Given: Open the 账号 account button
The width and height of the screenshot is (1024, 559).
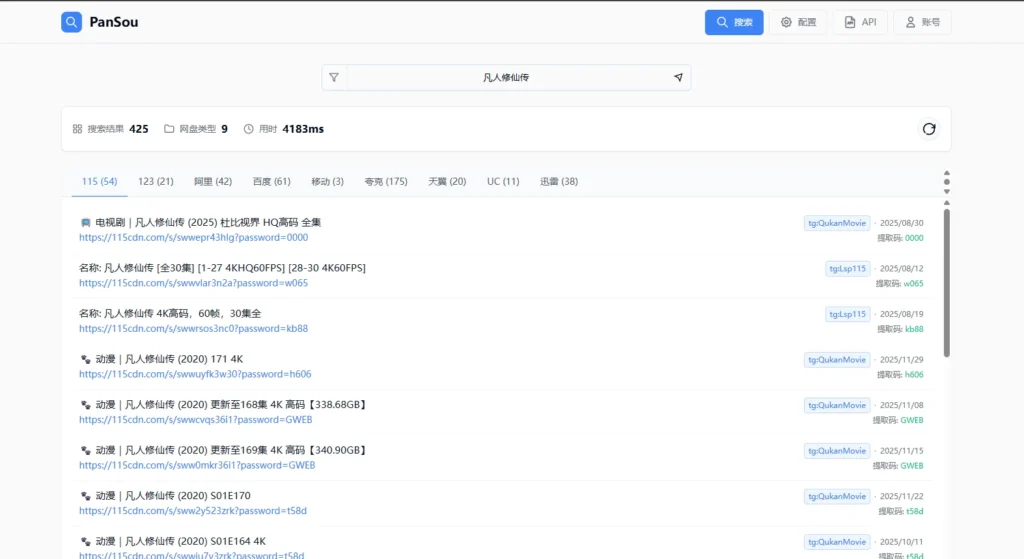Looking at the screenshot, I should click(922, 22).
